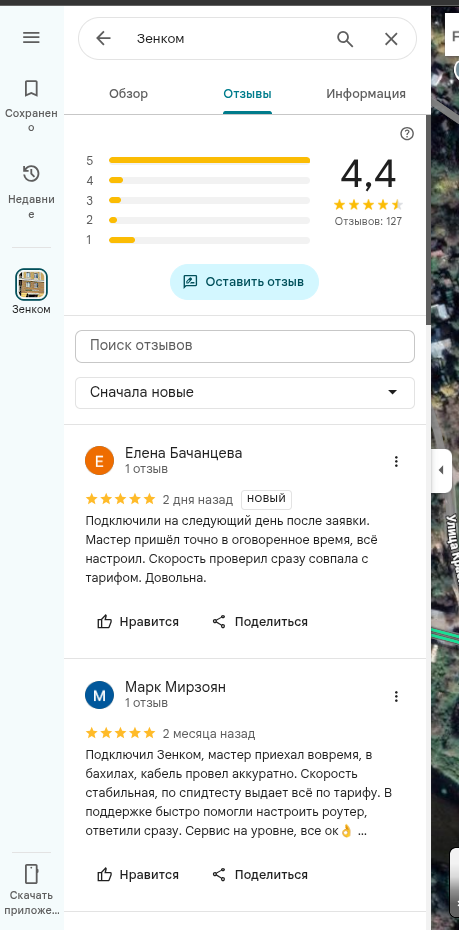Click the magnifier search icon

(345, 39)
